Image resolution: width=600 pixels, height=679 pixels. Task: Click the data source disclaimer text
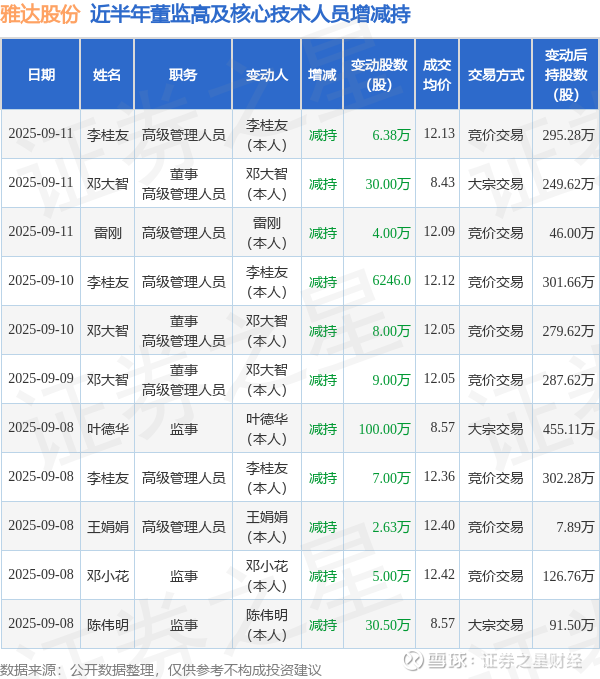161,669
